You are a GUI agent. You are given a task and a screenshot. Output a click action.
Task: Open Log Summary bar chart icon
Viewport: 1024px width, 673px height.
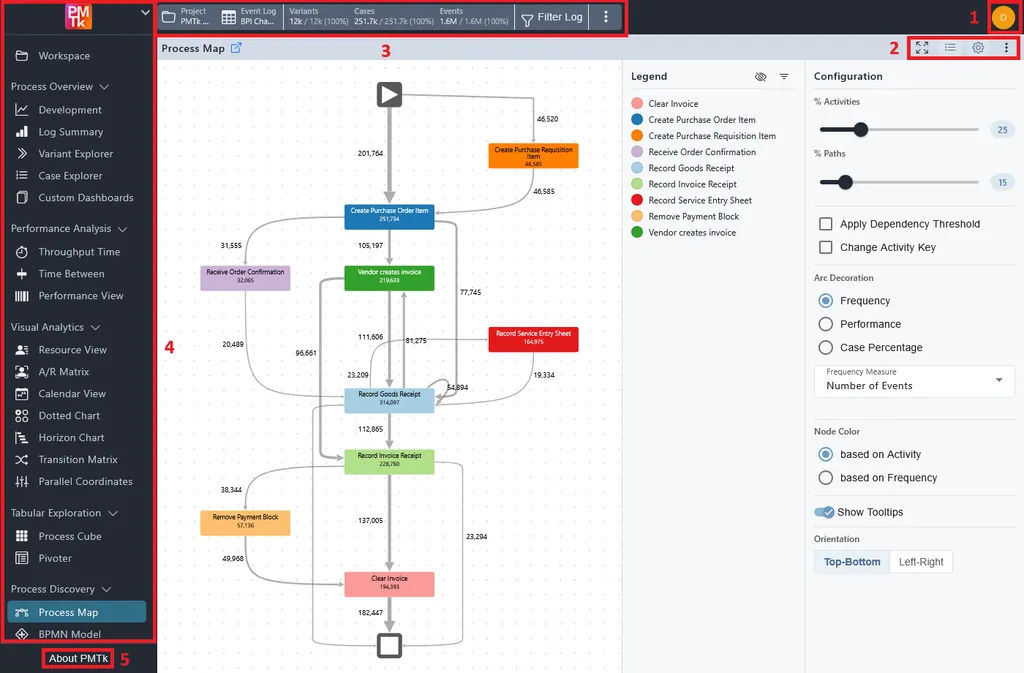tap(22, 132)
